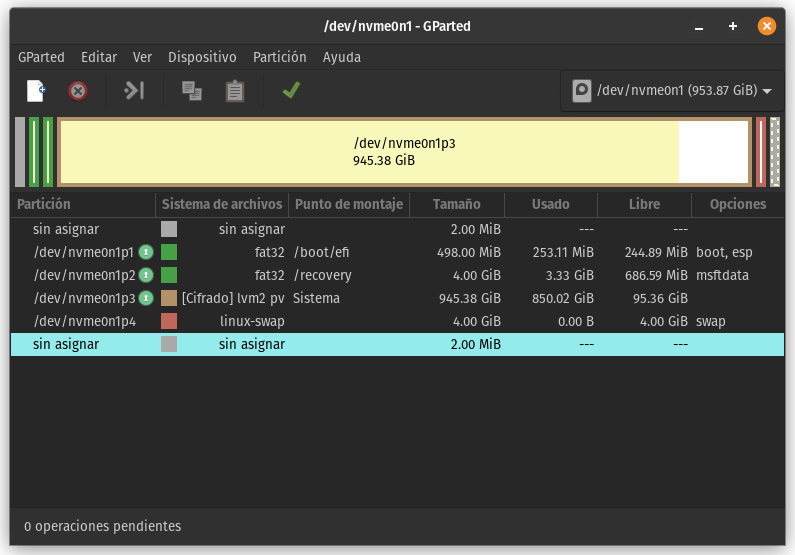Select the red swap block in disk graphic
The width and height of the screenshot is (795, 555).
[x=761, y=152]
